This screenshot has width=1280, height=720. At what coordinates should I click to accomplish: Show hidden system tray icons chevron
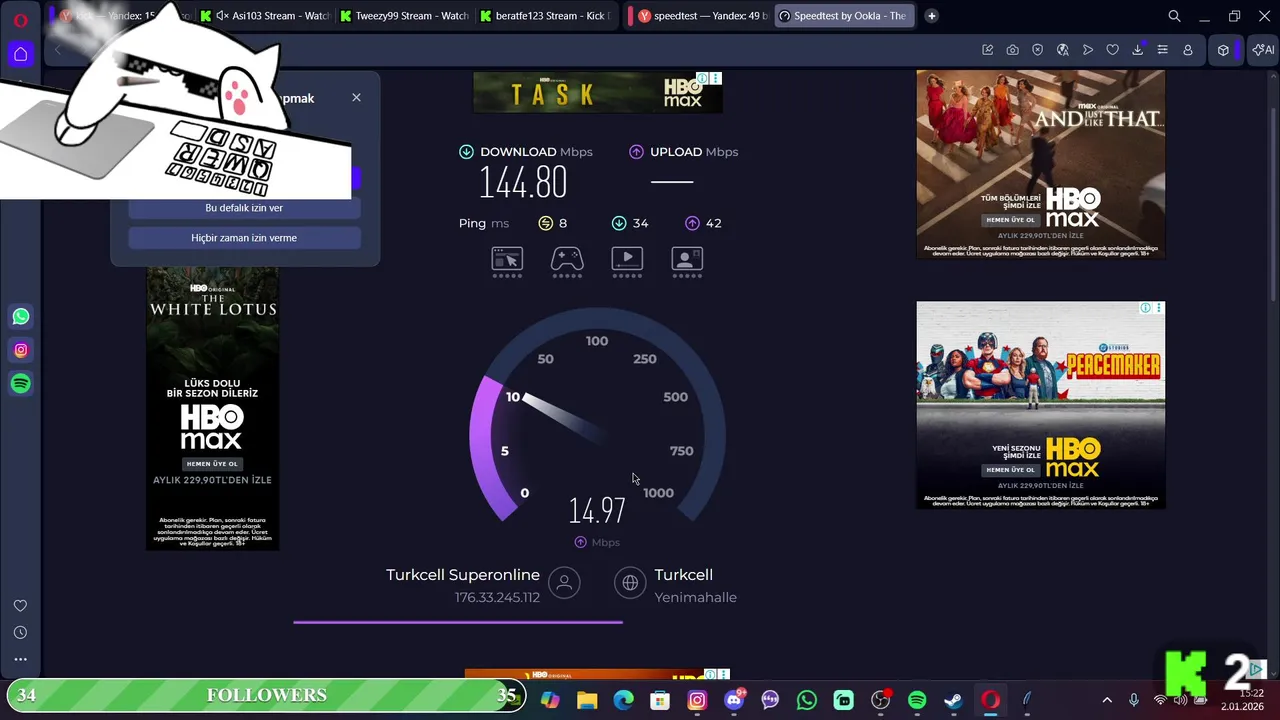1107,700
